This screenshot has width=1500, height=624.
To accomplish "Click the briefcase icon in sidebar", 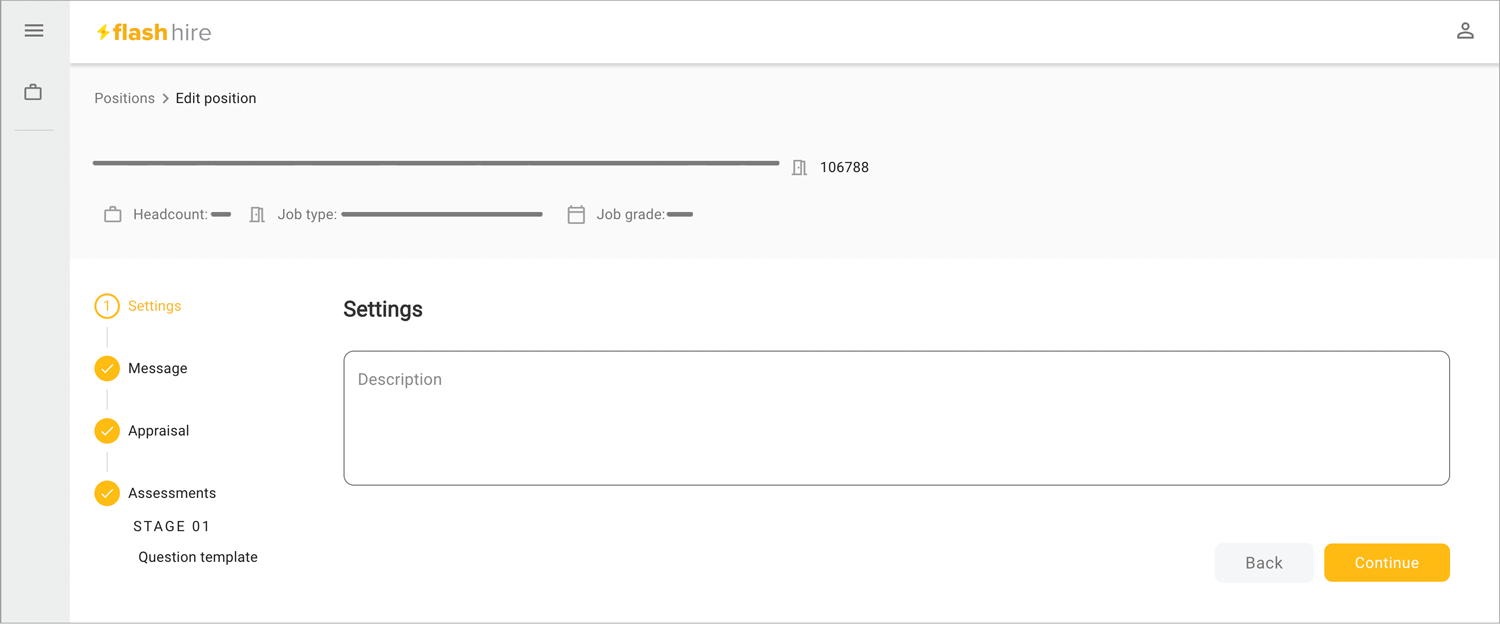I will click(33, 92).
